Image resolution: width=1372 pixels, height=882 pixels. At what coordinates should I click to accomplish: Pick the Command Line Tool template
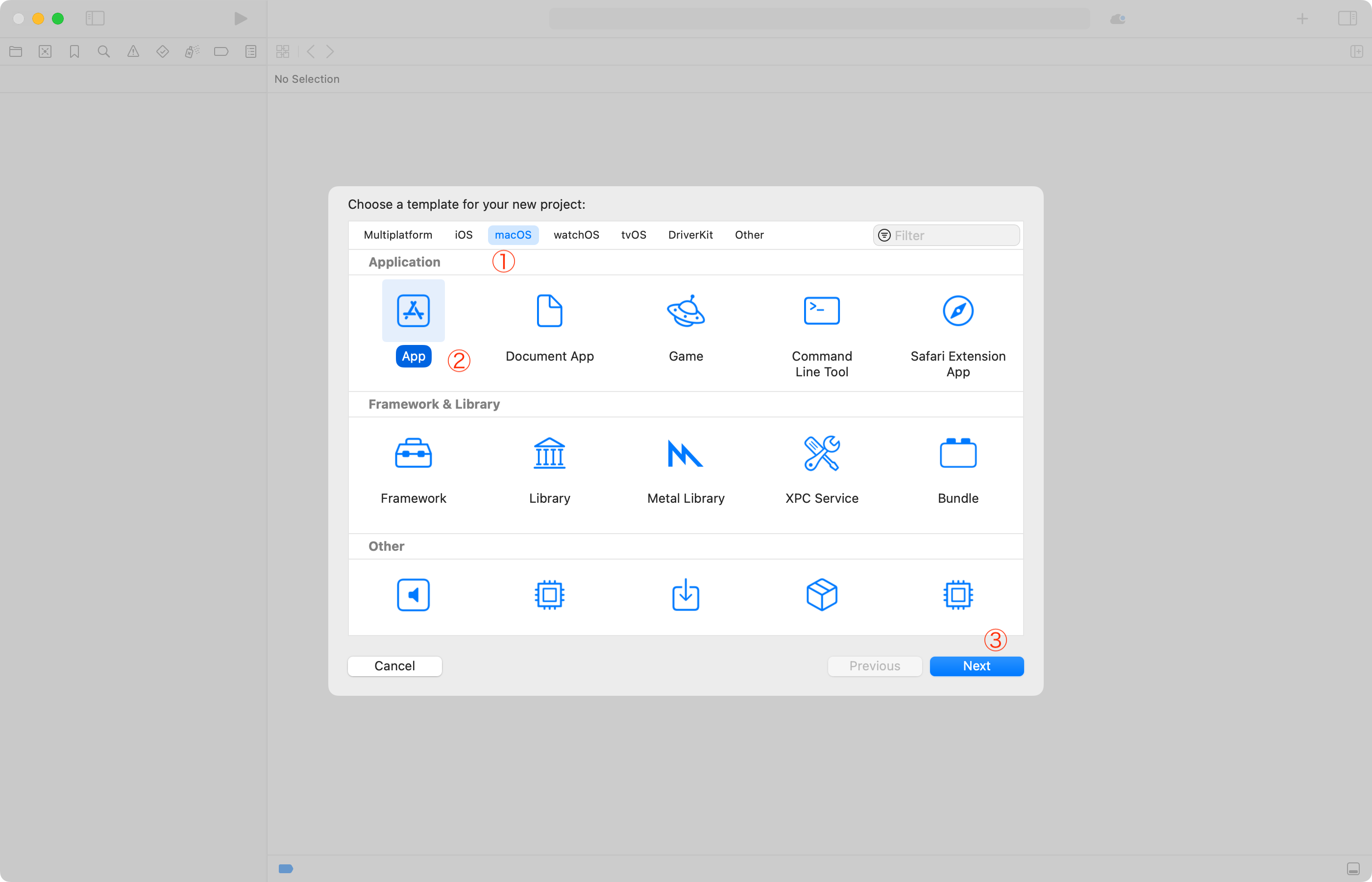pyautogui.click(x=822, y=311)
